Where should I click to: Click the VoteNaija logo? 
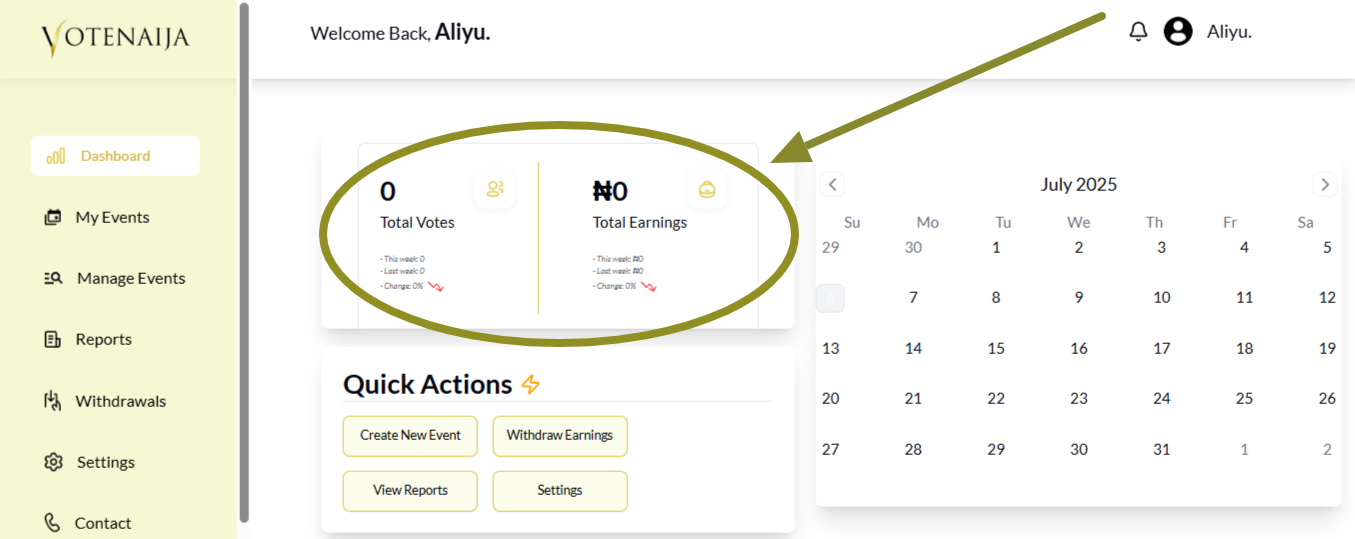tap(115, 39)
